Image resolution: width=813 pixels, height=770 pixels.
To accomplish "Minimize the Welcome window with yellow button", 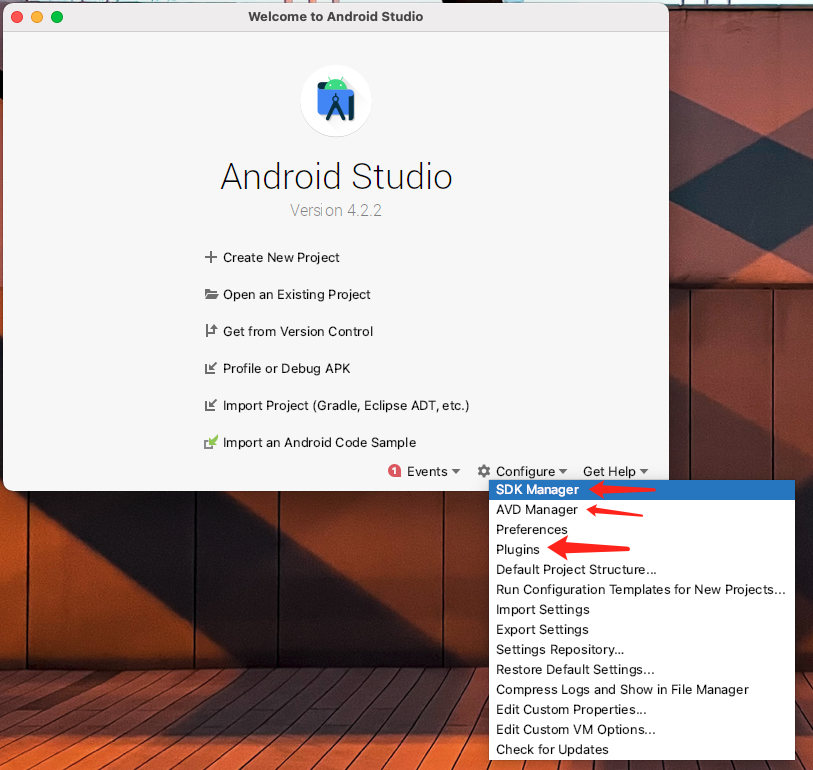I will click(37, 17).
